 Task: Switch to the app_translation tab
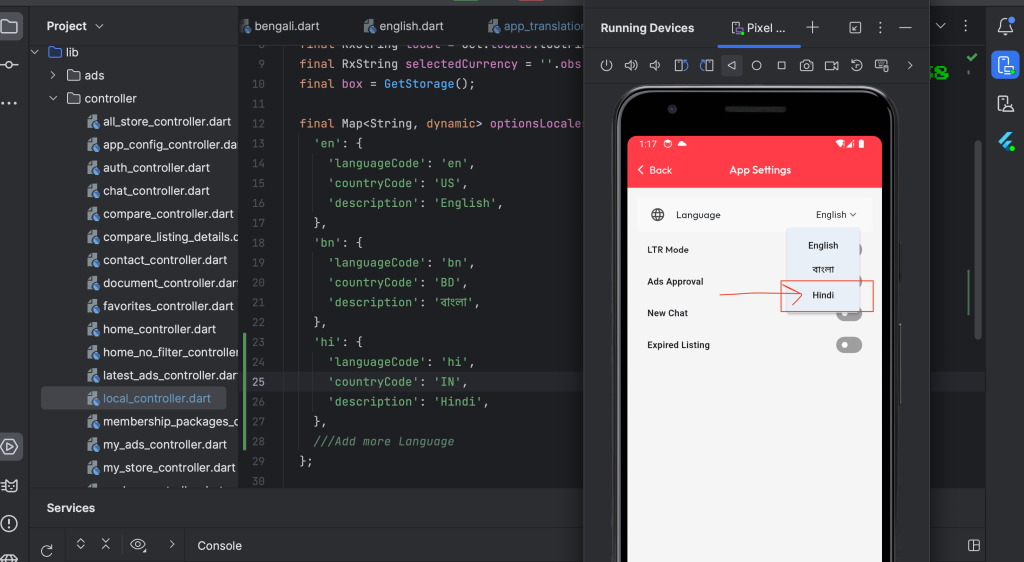click(536, 26)
